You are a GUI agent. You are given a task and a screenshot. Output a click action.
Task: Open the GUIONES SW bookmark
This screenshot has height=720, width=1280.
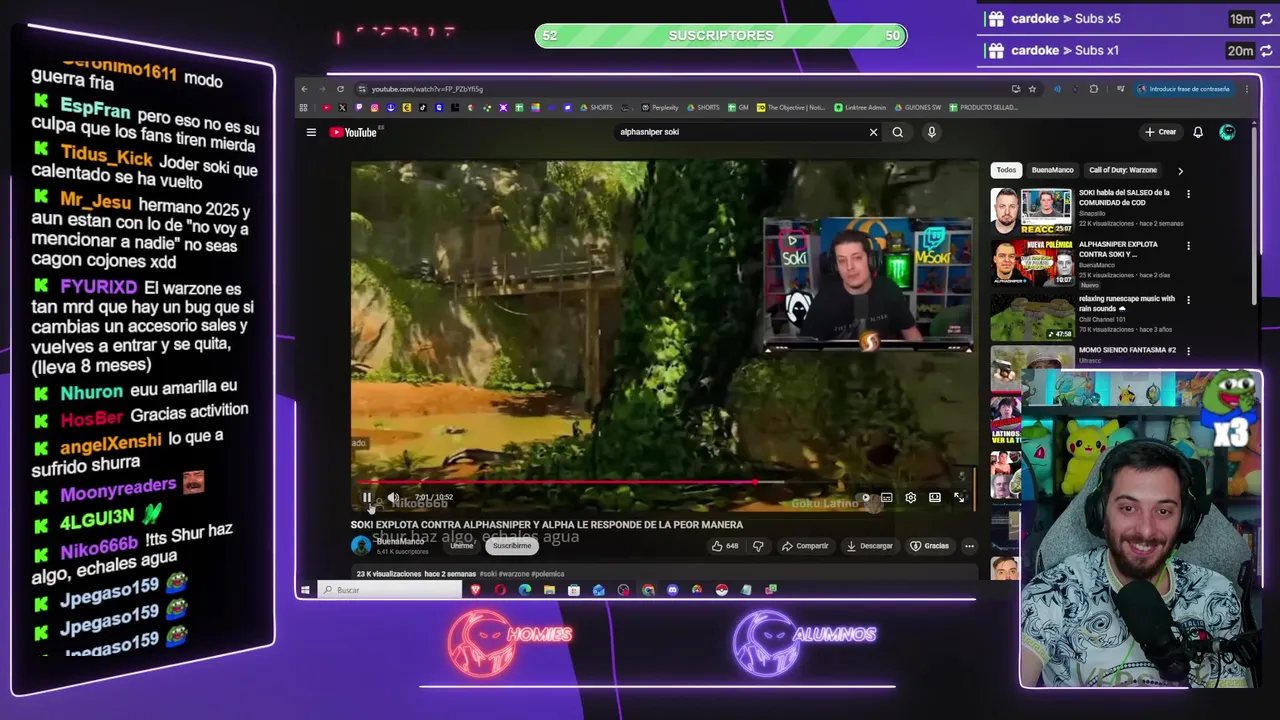pos(918,107)
